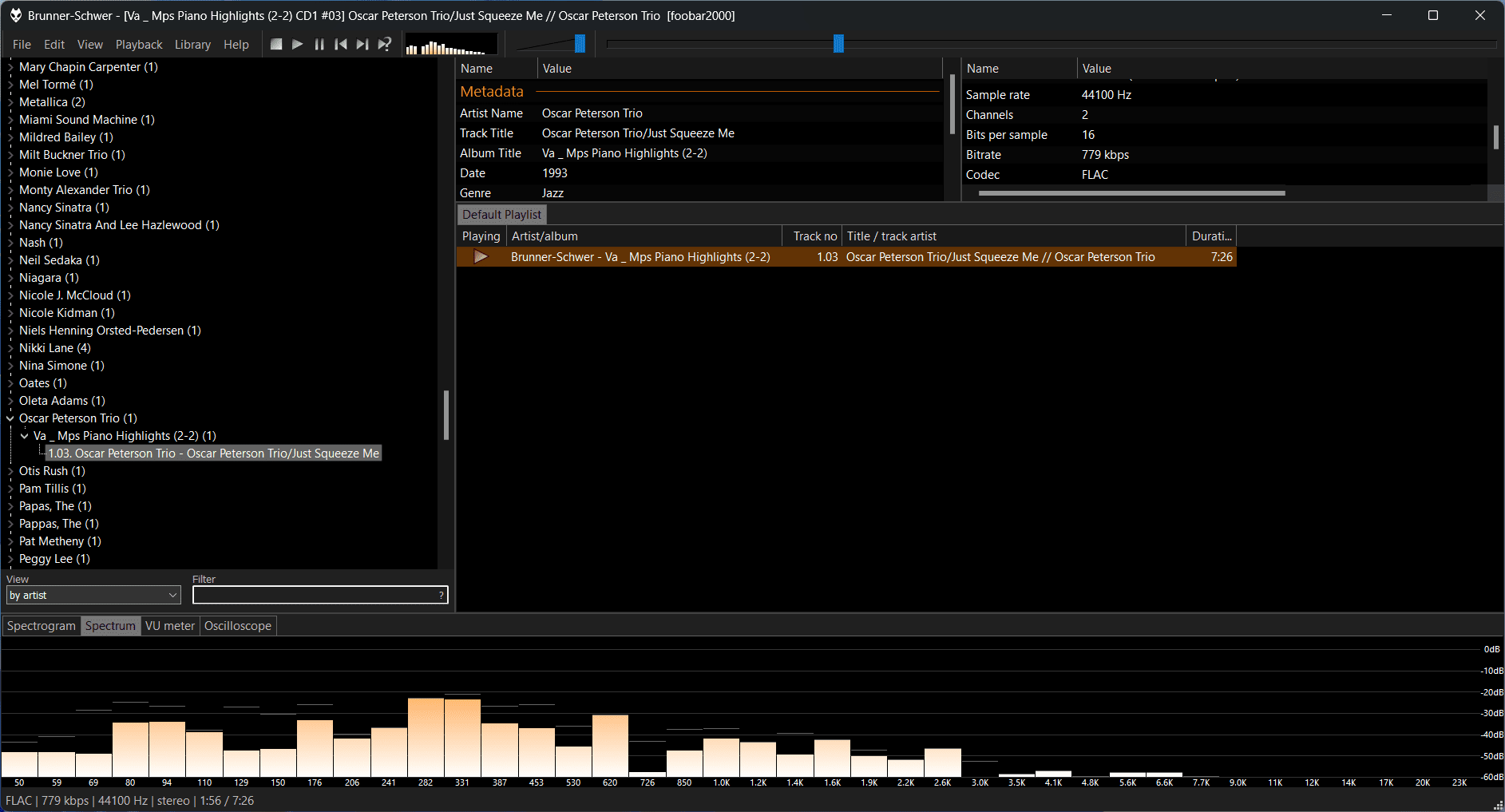
Task: Open the Library menu
Action: click(193, 45)
